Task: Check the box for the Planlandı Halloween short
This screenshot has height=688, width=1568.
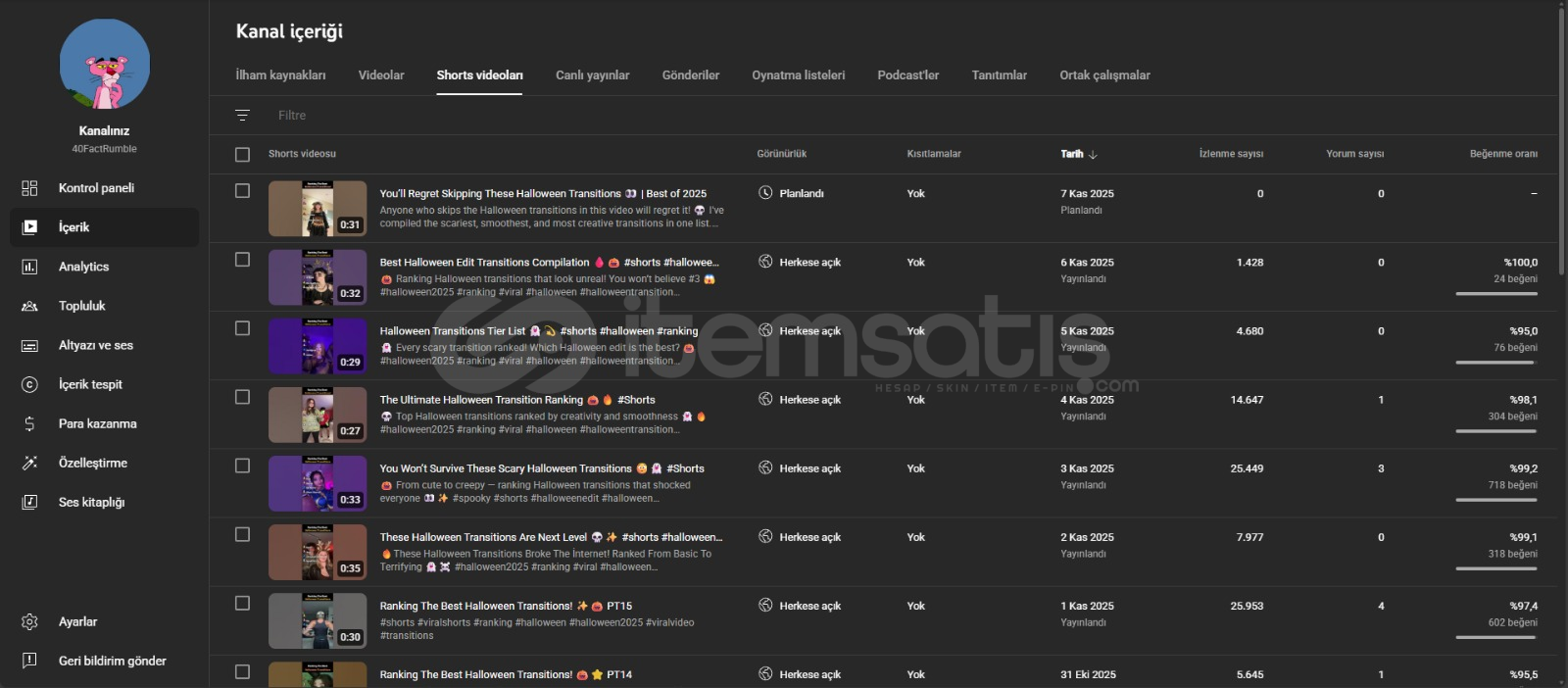Action: pyautogui.click(x=242, y=191)
